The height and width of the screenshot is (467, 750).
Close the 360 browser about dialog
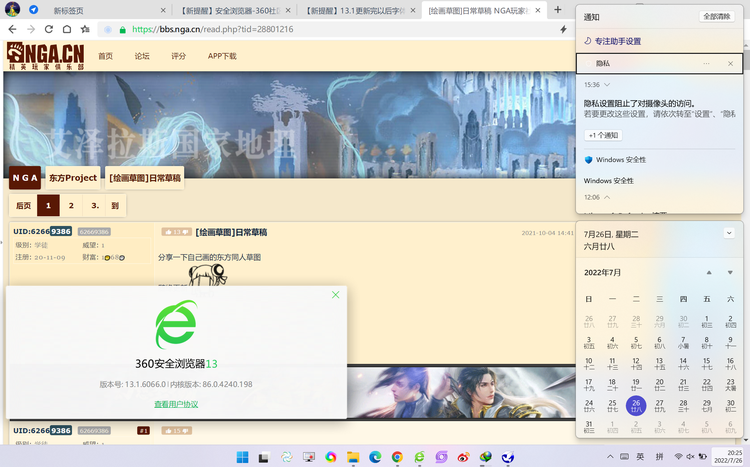[336, 295]
